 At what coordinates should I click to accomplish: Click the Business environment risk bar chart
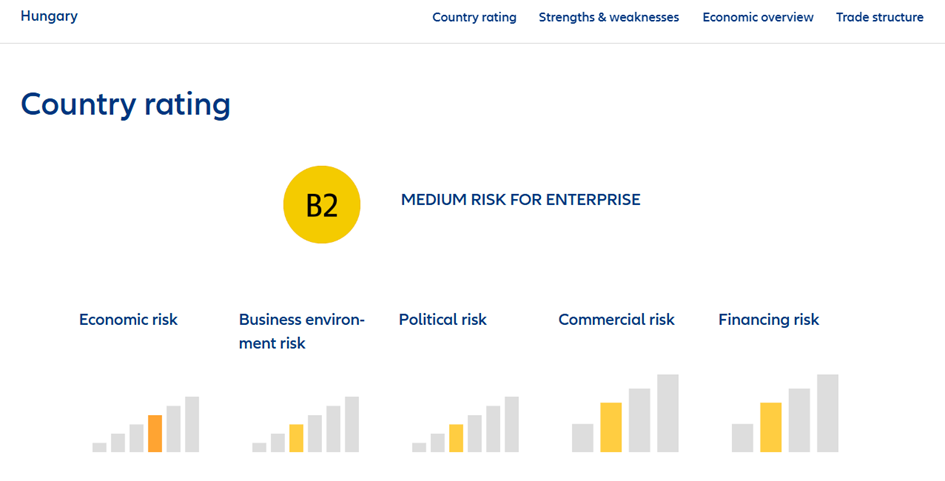305,425
